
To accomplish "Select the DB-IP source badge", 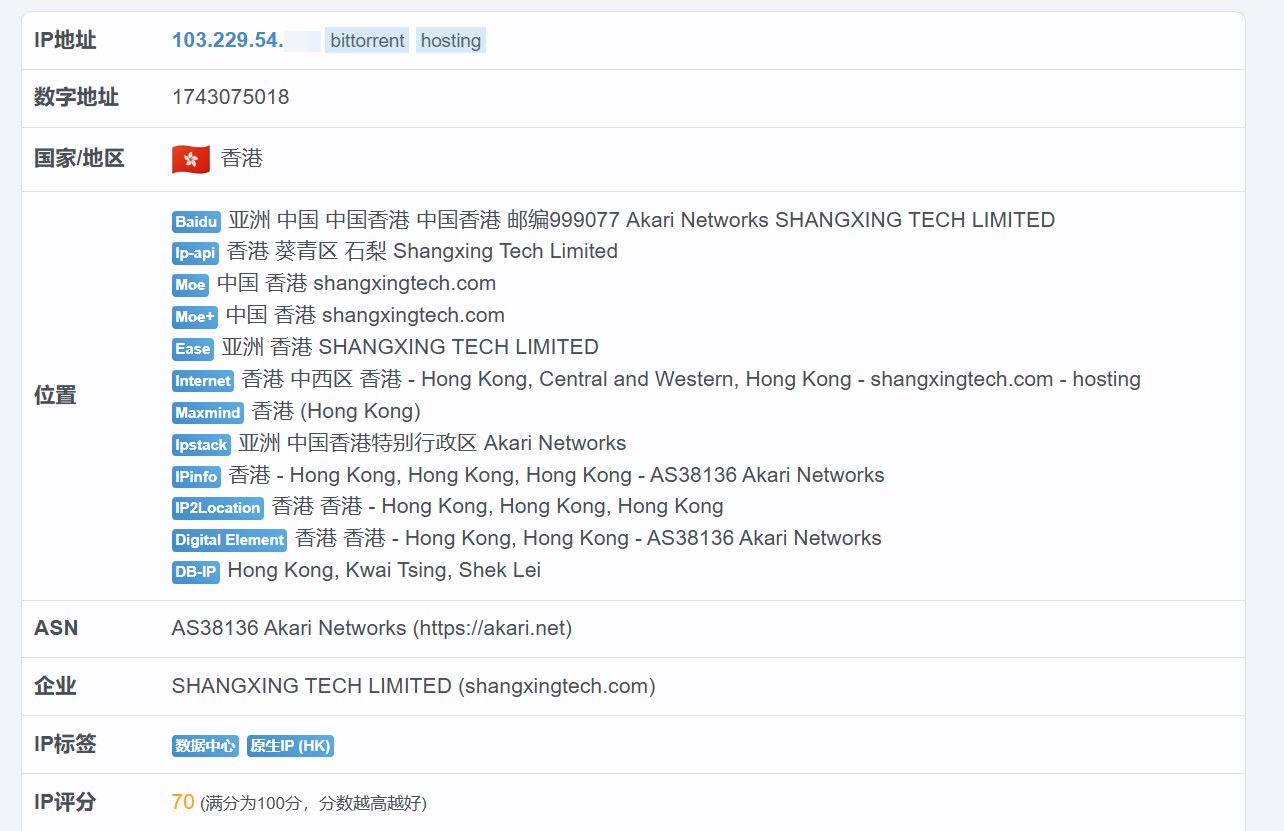I will pos(195,572).
